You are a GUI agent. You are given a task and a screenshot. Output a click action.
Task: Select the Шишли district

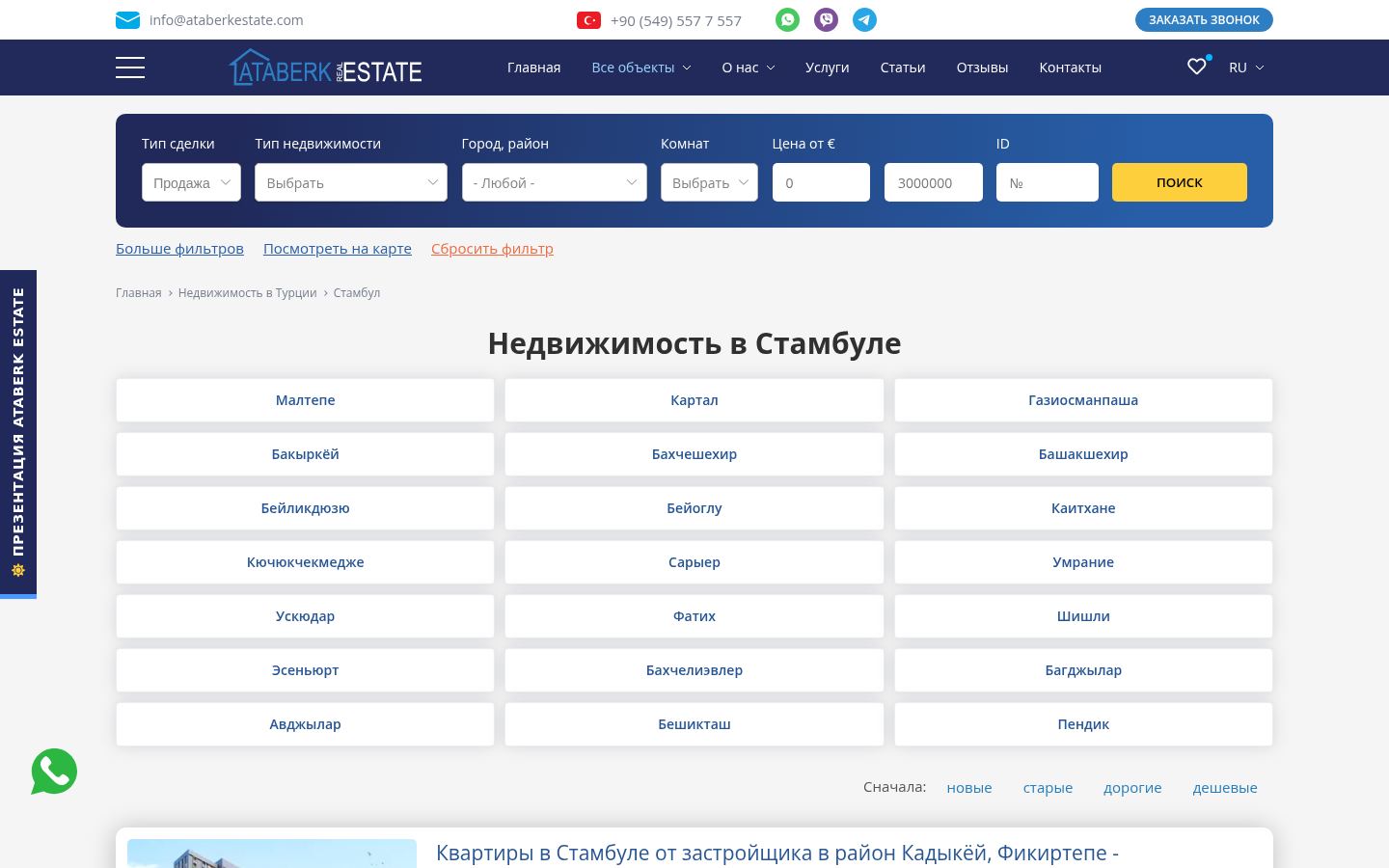tap(1083, 616)
